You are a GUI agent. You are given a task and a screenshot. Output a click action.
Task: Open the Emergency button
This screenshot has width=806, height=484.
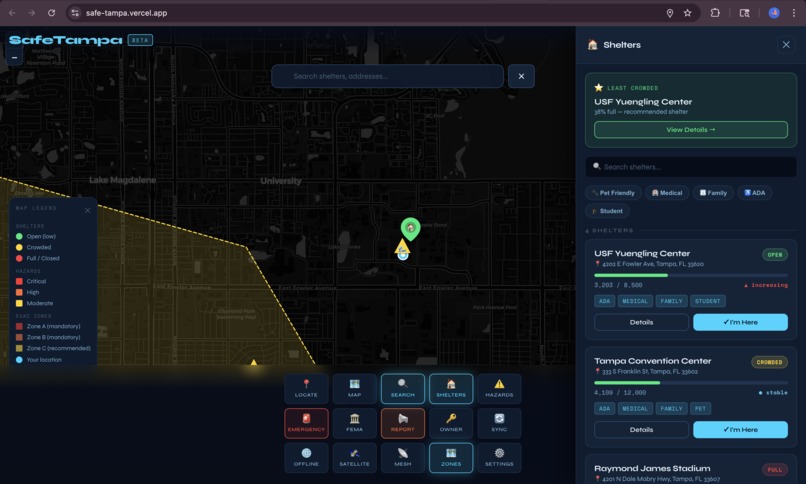306,423
